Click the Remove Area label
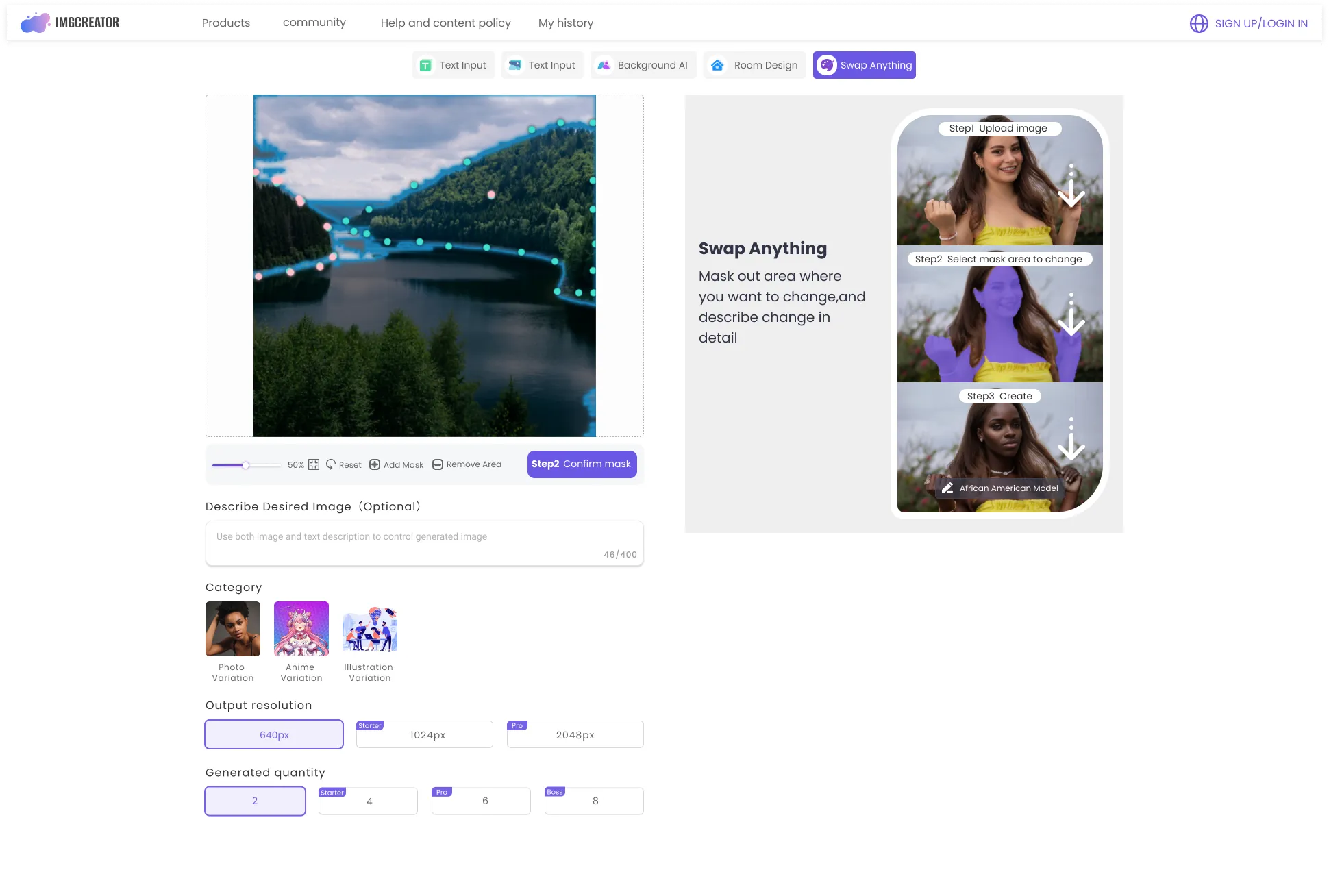This screenshot has width=1329, height=896. pyautogui.click(x=474, y=464)
